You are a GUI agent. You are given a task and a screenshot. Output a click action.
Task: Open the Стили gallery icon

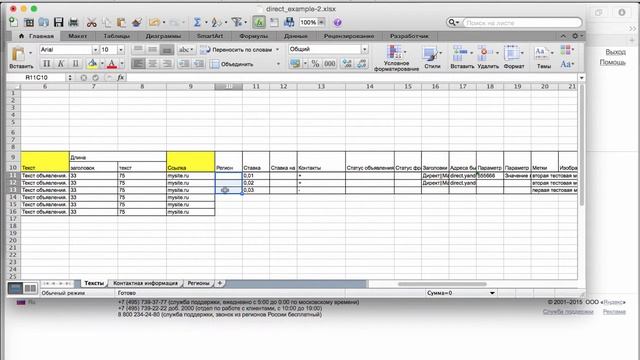(430, 54)
